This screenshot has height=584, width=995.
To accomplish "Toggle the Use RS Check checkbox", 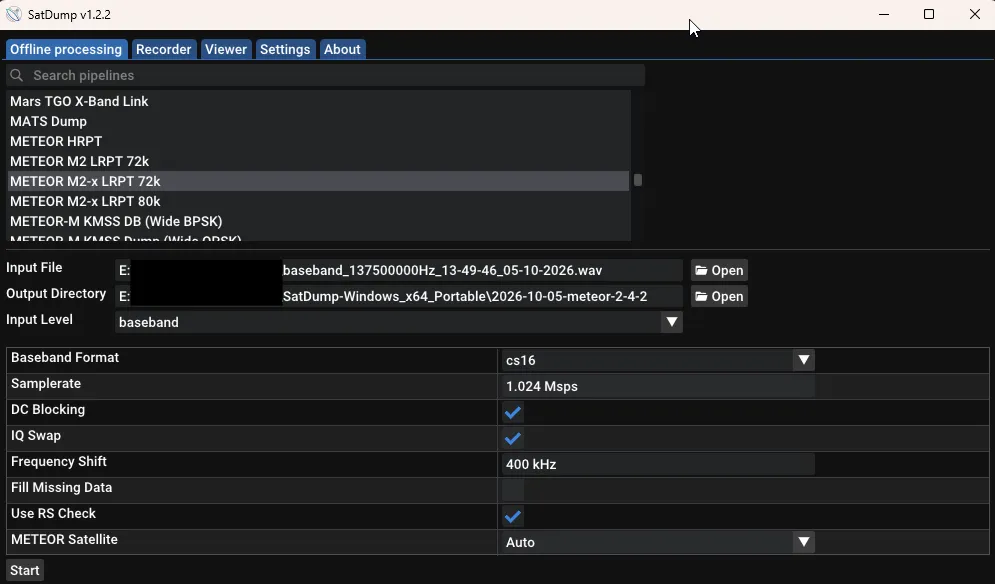I will pyautogui.click(x=513, y=516).
